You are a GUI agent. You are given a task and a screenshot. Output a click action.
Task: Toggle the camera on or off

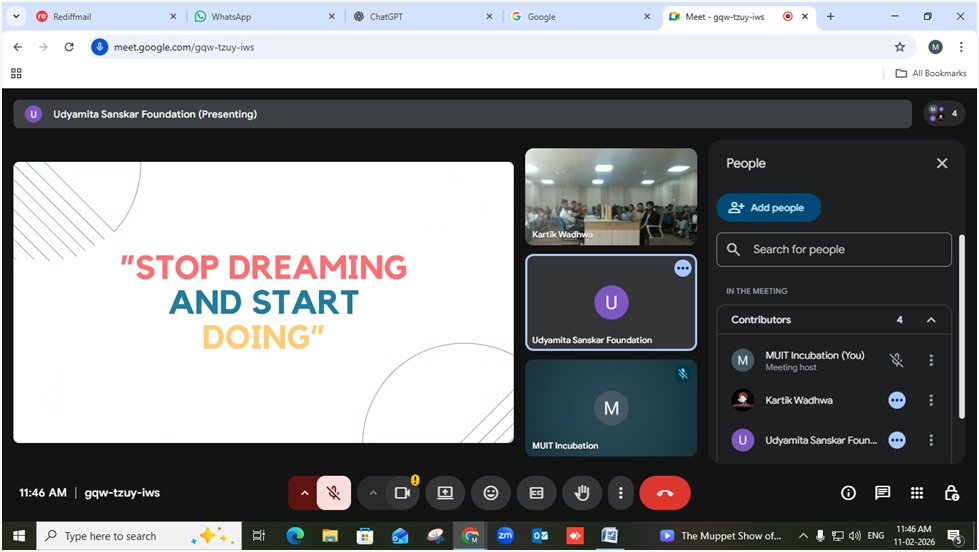point(402,493)
